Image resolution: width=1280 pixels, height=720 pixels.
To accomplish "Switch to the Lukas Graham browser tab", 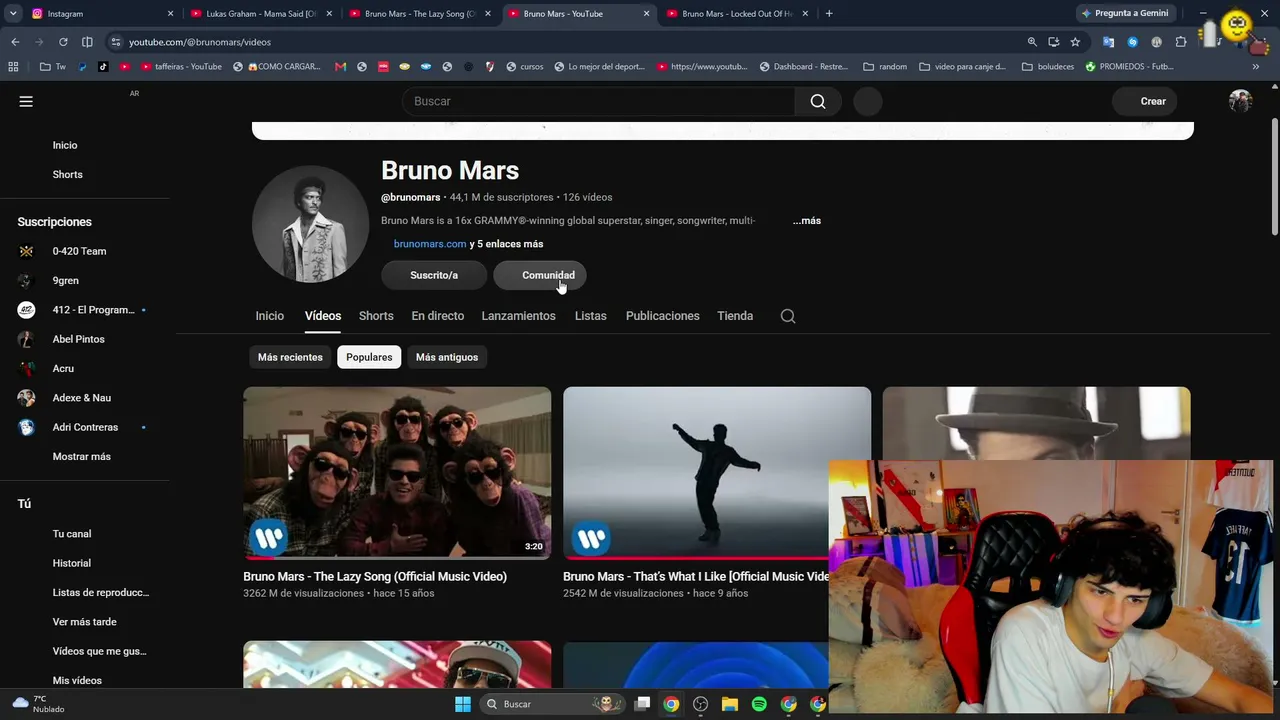I will (x=260, y=14).
